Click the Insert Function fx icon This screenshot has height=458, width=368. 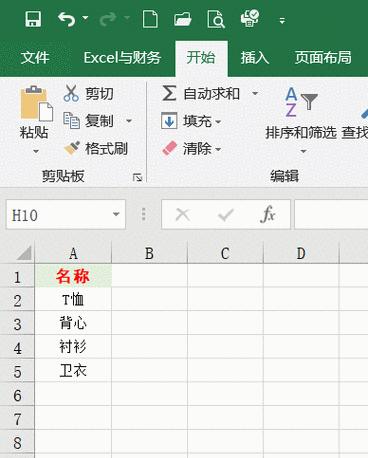[x=268, y=214]
